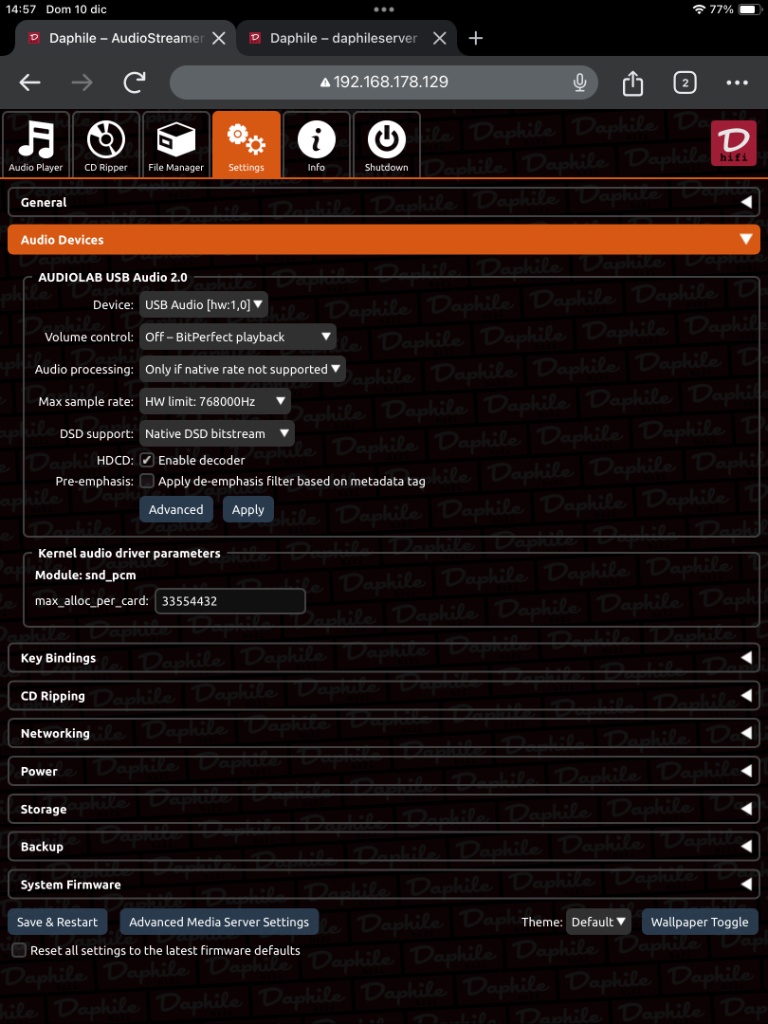Expand the Networking section
Screen dimensions: 768x1024
click(384, 733)
